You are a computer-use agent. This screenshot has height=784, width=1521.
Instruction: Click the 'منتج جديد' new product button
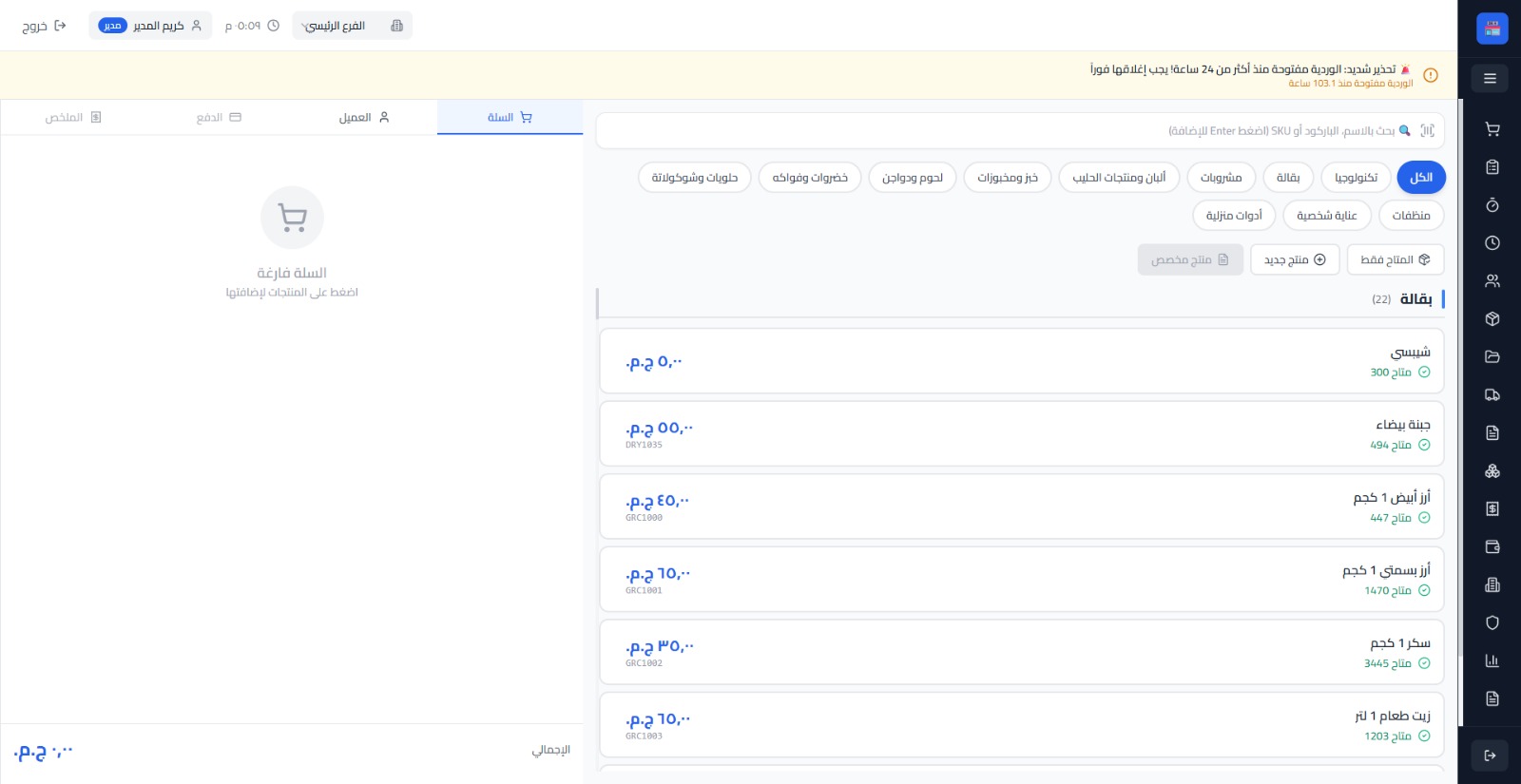tap(1294, 259)
